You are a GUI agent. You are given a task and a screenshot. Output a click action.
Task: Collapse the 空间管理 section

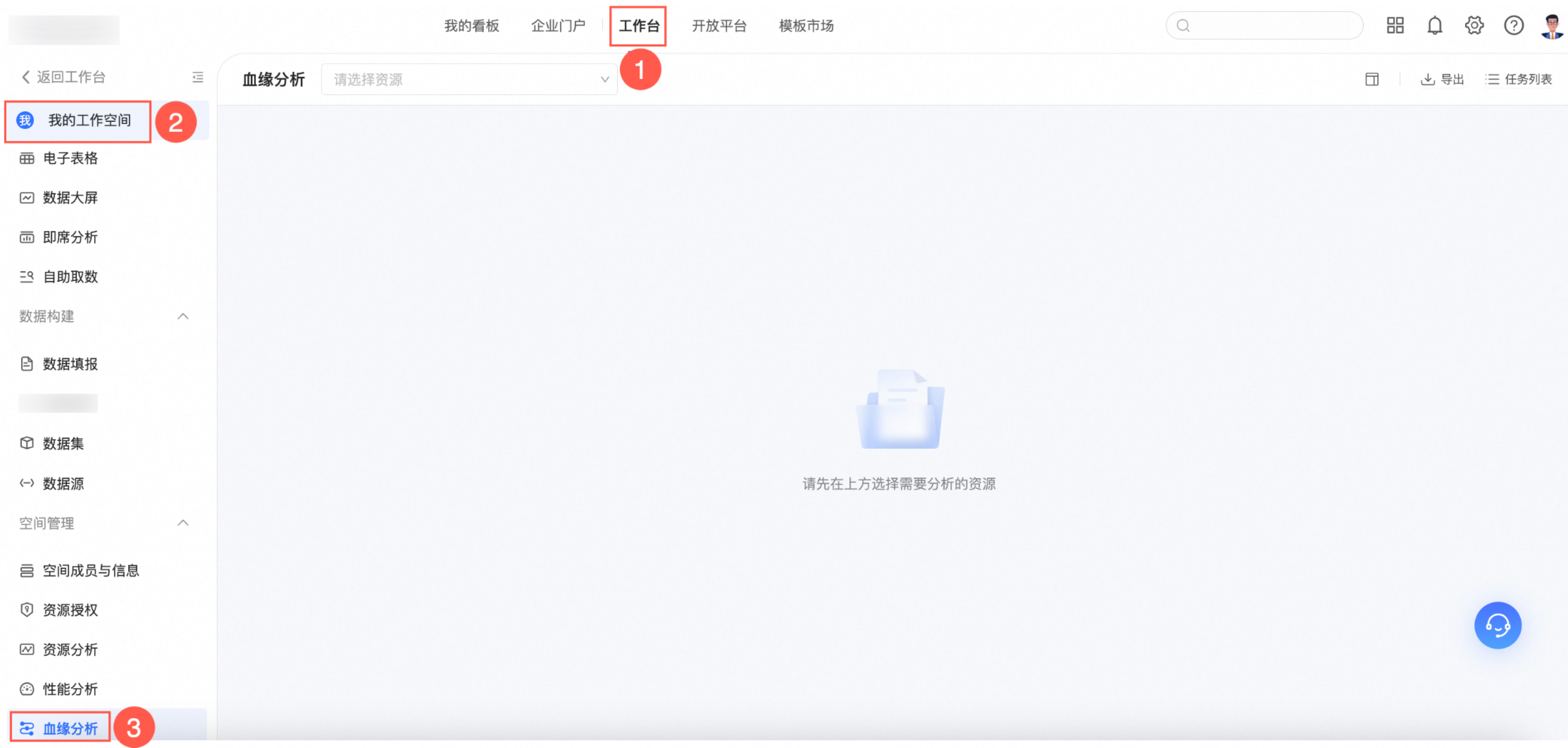pyautogui.click(x=182, y=523)
